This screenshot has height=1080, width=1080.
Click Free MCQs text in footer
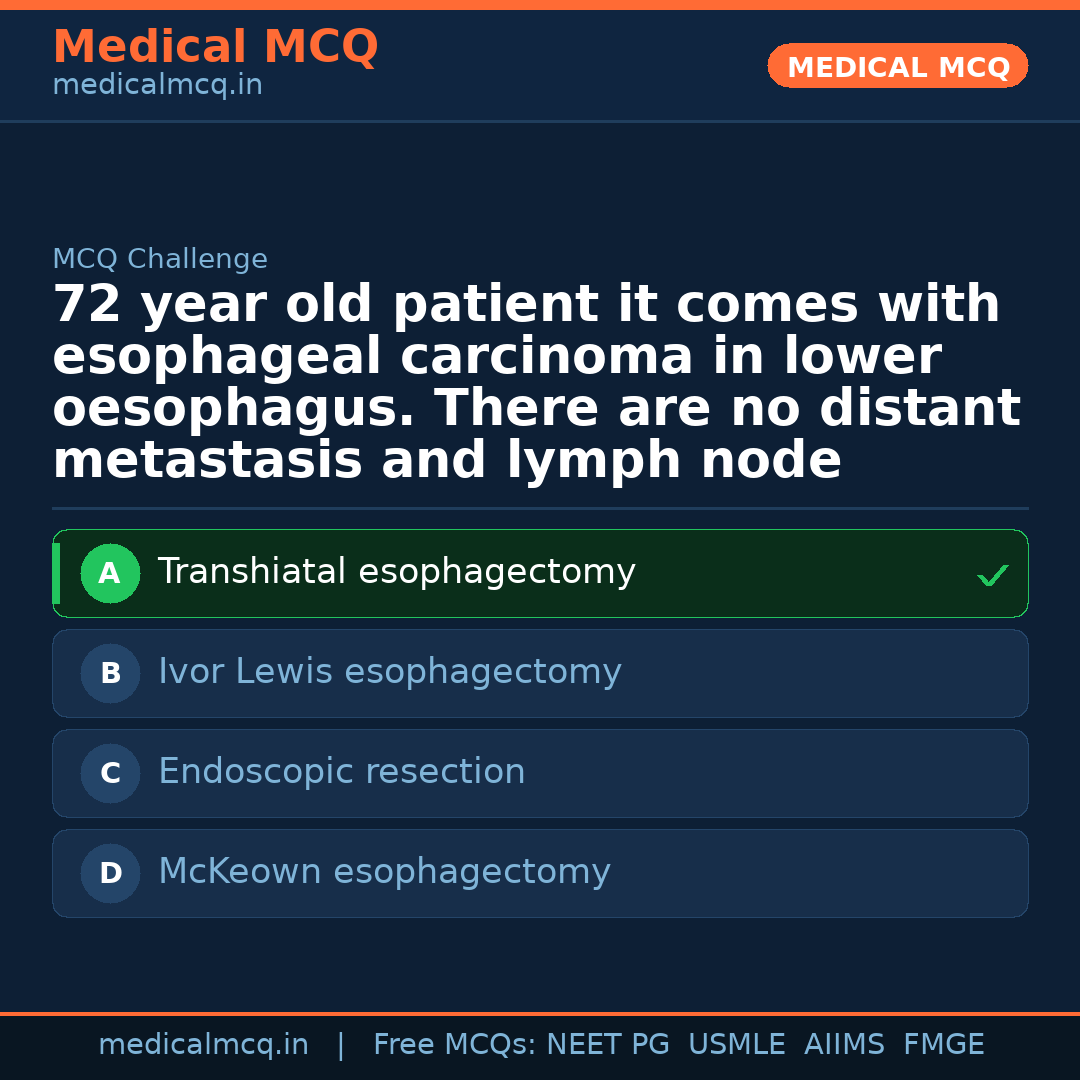454,1045
